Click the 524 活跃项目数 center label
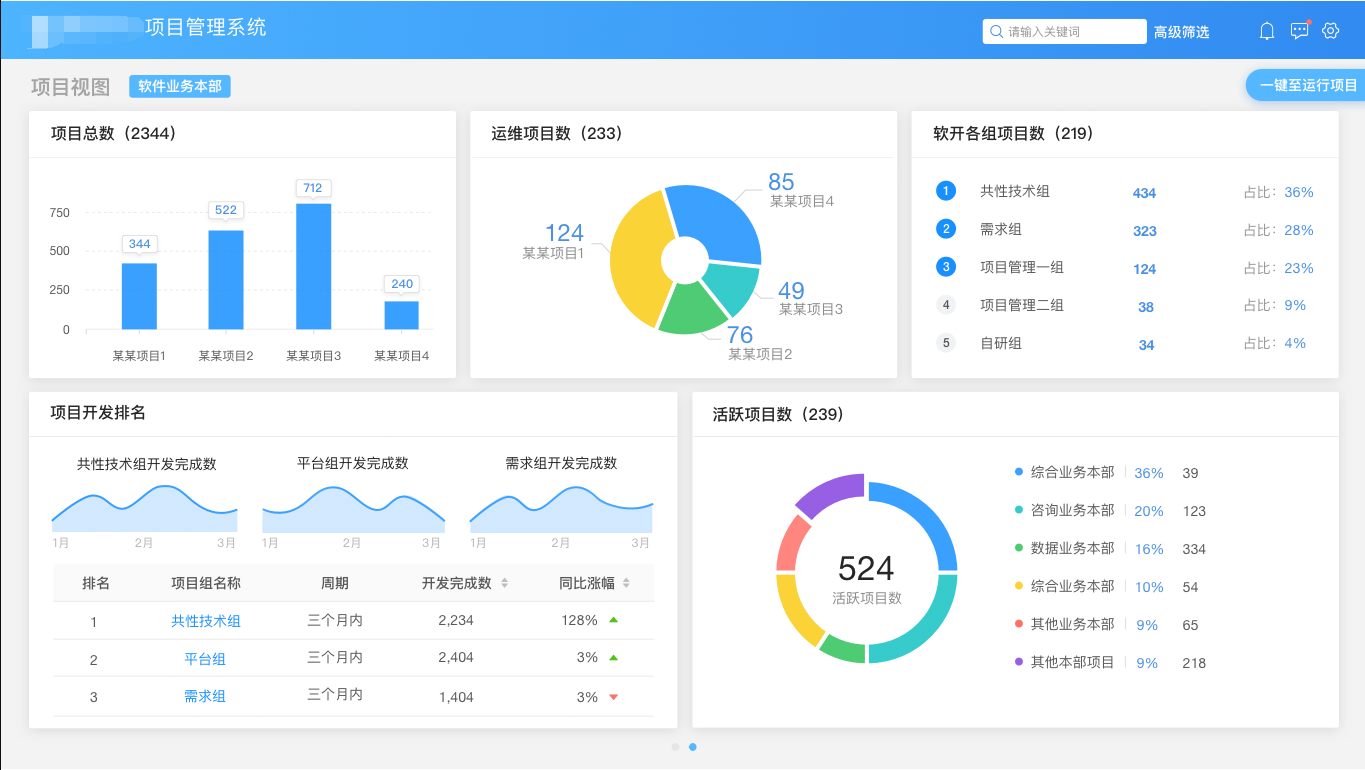This screenshot has height=770, width=1365. 866,578
